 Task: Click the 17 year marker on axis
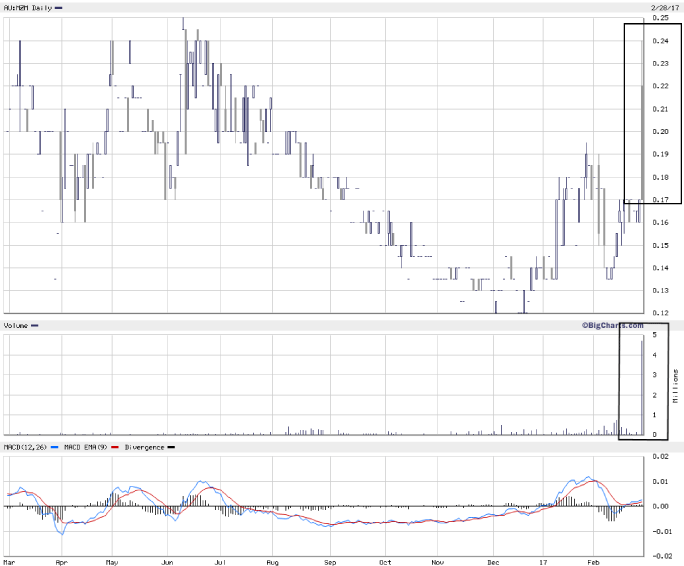click(545, 561)
